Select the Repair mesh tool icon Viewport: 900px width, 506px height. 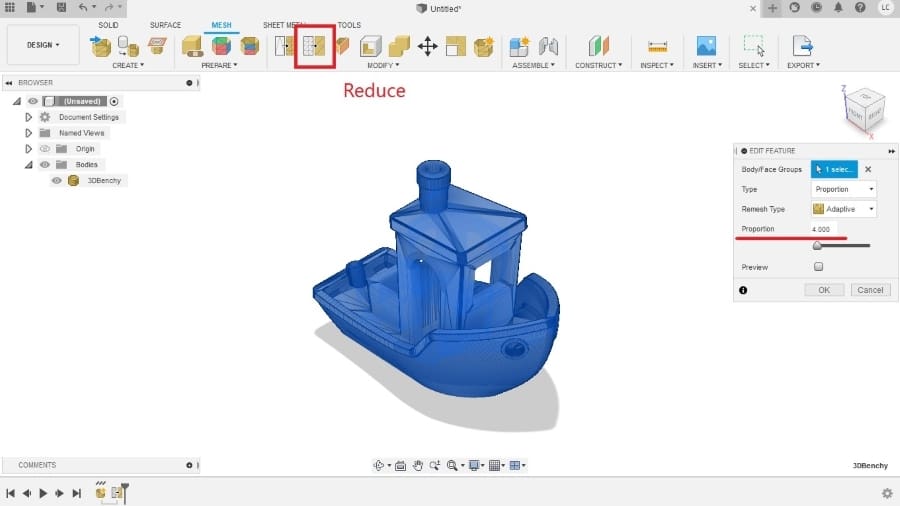tap(192, 46)
